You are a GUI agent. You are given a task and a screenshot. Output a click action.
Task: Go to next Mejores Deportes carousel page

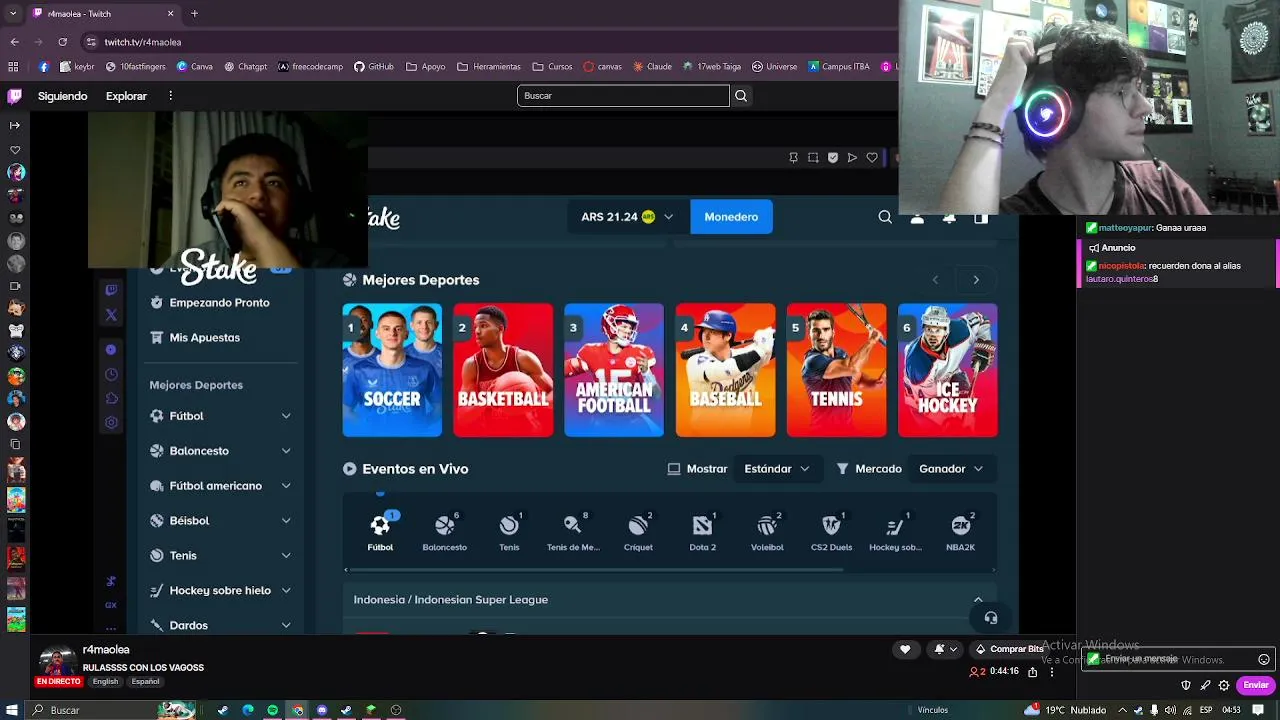(976, 280)
